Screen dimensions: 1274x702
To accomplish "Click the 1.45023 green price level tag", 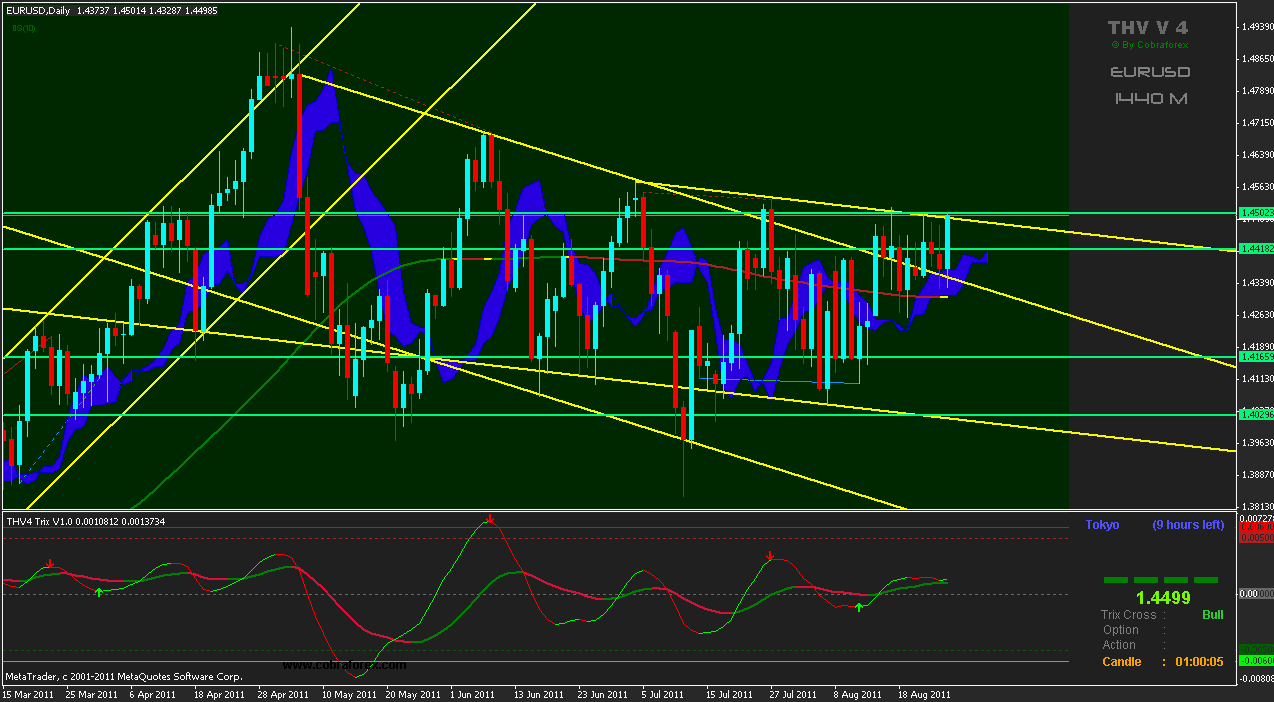I will pos(1255,213).
